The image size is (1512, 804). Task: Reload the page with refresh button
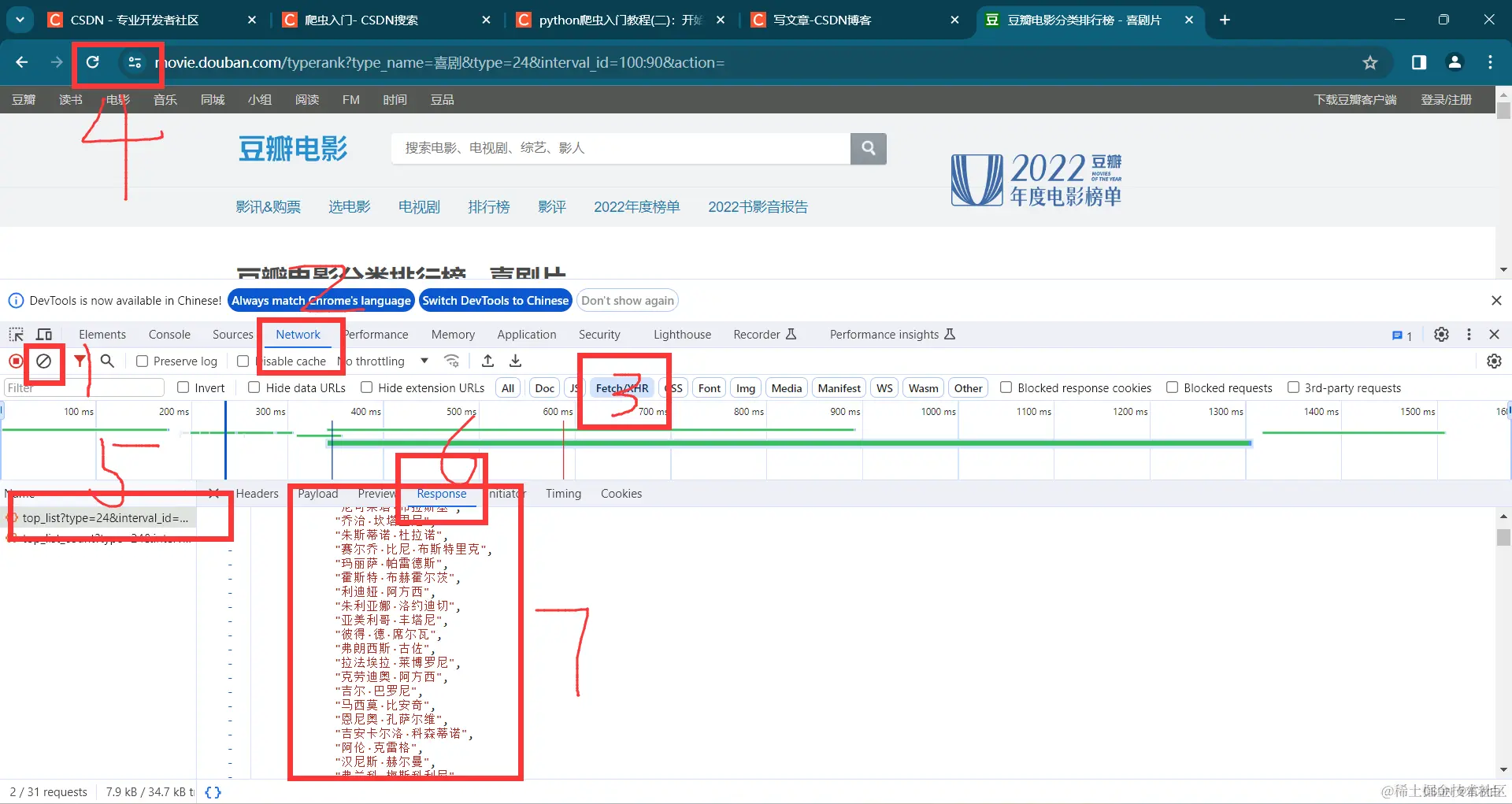93,62
